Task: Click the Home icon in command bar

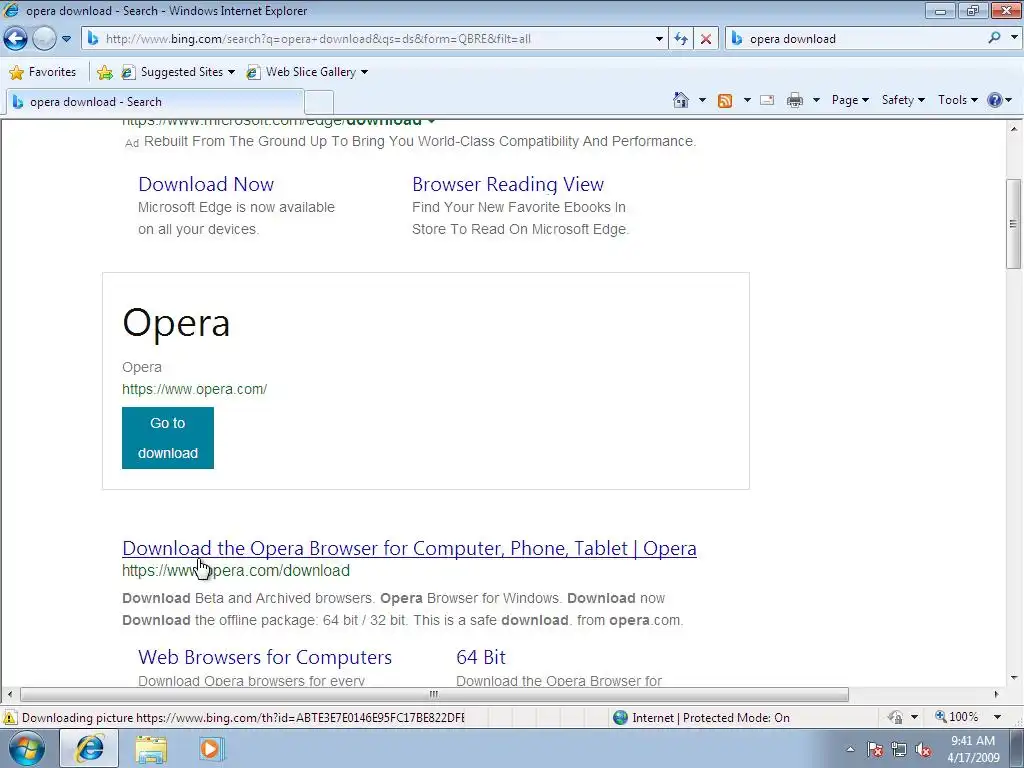Action: (680, 100)
